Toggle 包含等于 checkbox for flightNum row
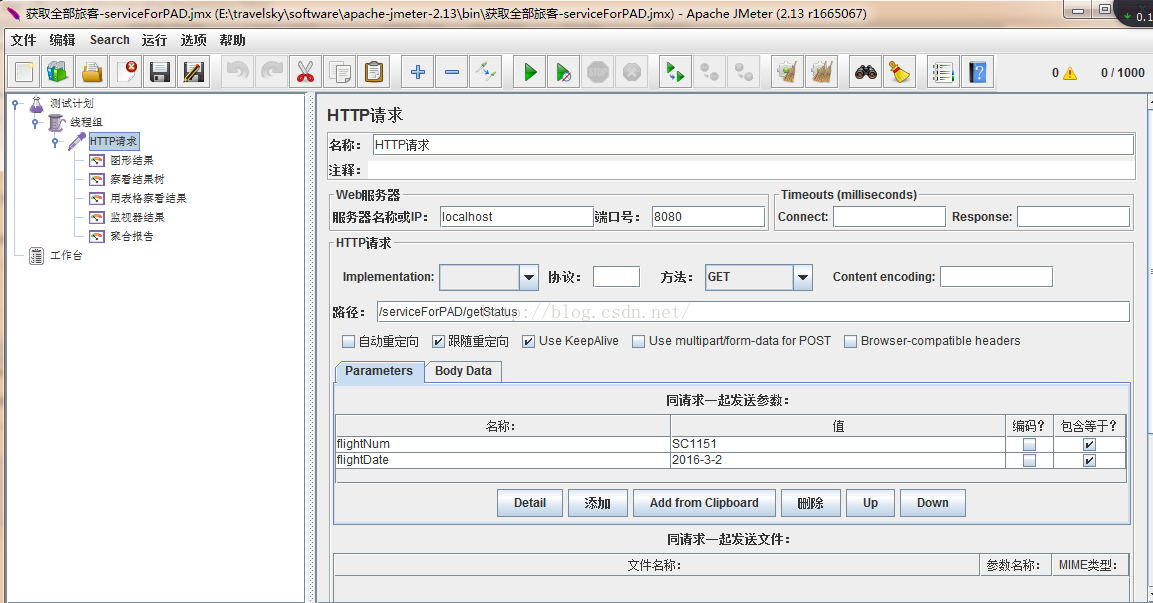This screenshot has width=1153, height=603. click(1090, 444)
